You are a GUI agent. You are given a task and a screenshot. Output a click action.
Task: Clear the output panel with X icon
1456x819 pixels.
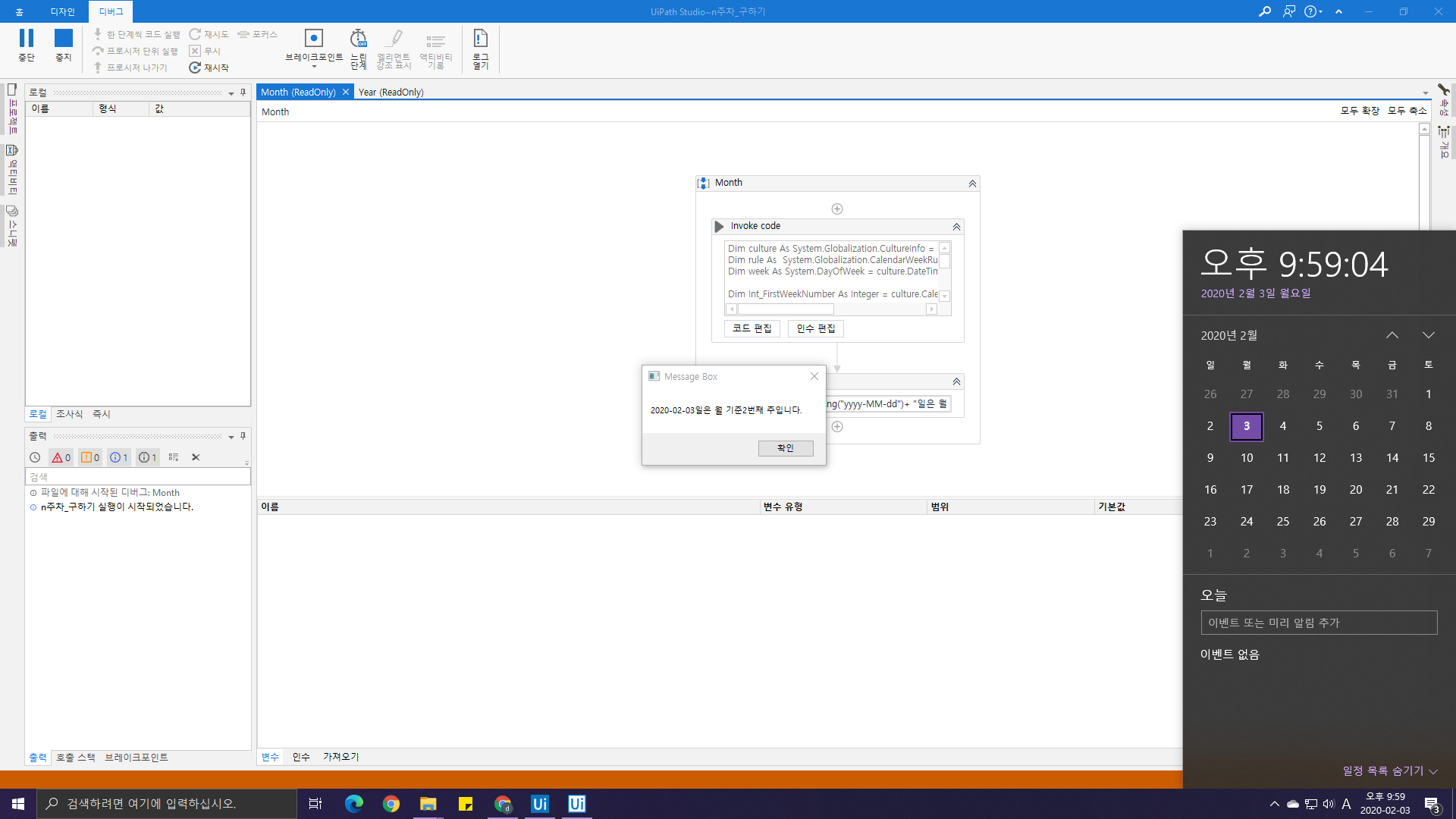pos(196,457)
